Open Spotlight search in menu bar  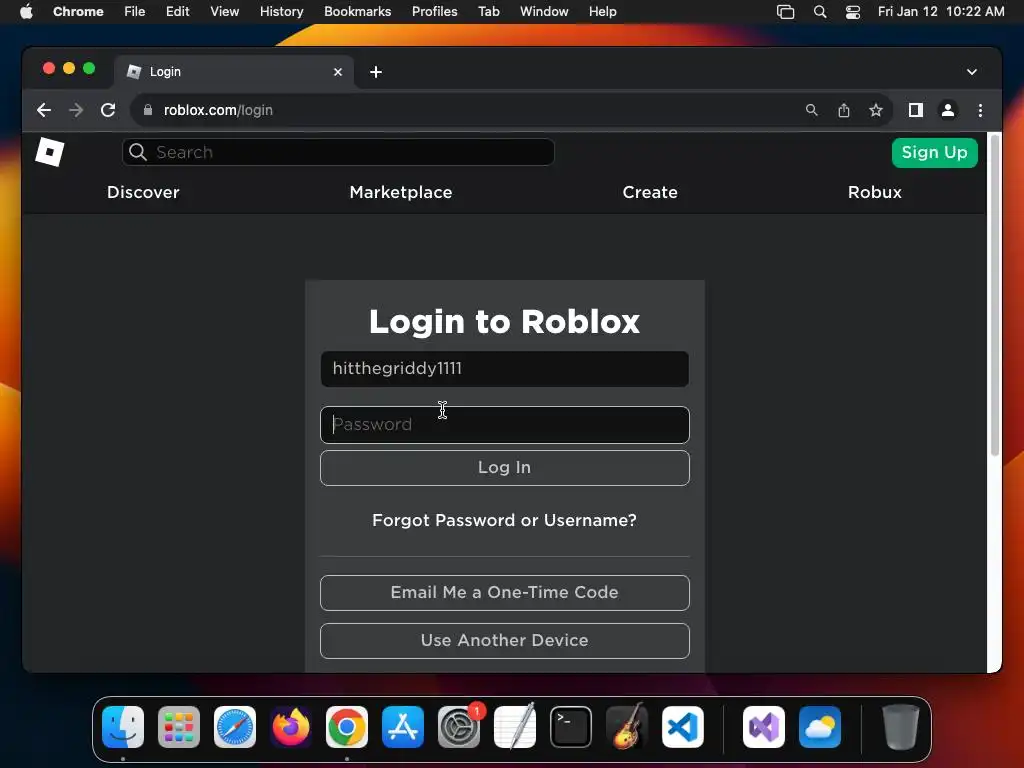(820, 12)
